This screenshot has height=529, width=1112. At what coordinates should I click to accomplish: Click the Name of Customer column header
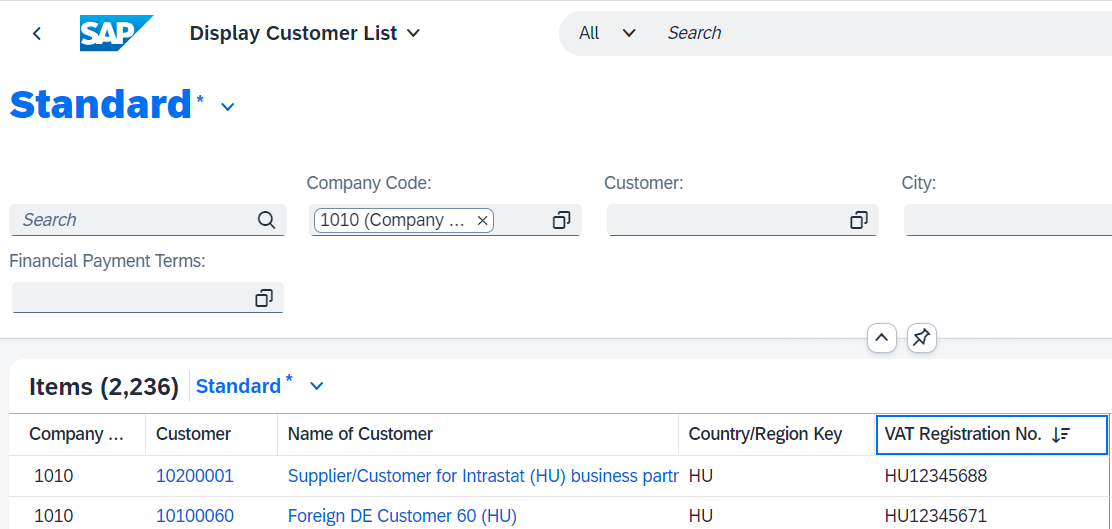click(478, 434)
